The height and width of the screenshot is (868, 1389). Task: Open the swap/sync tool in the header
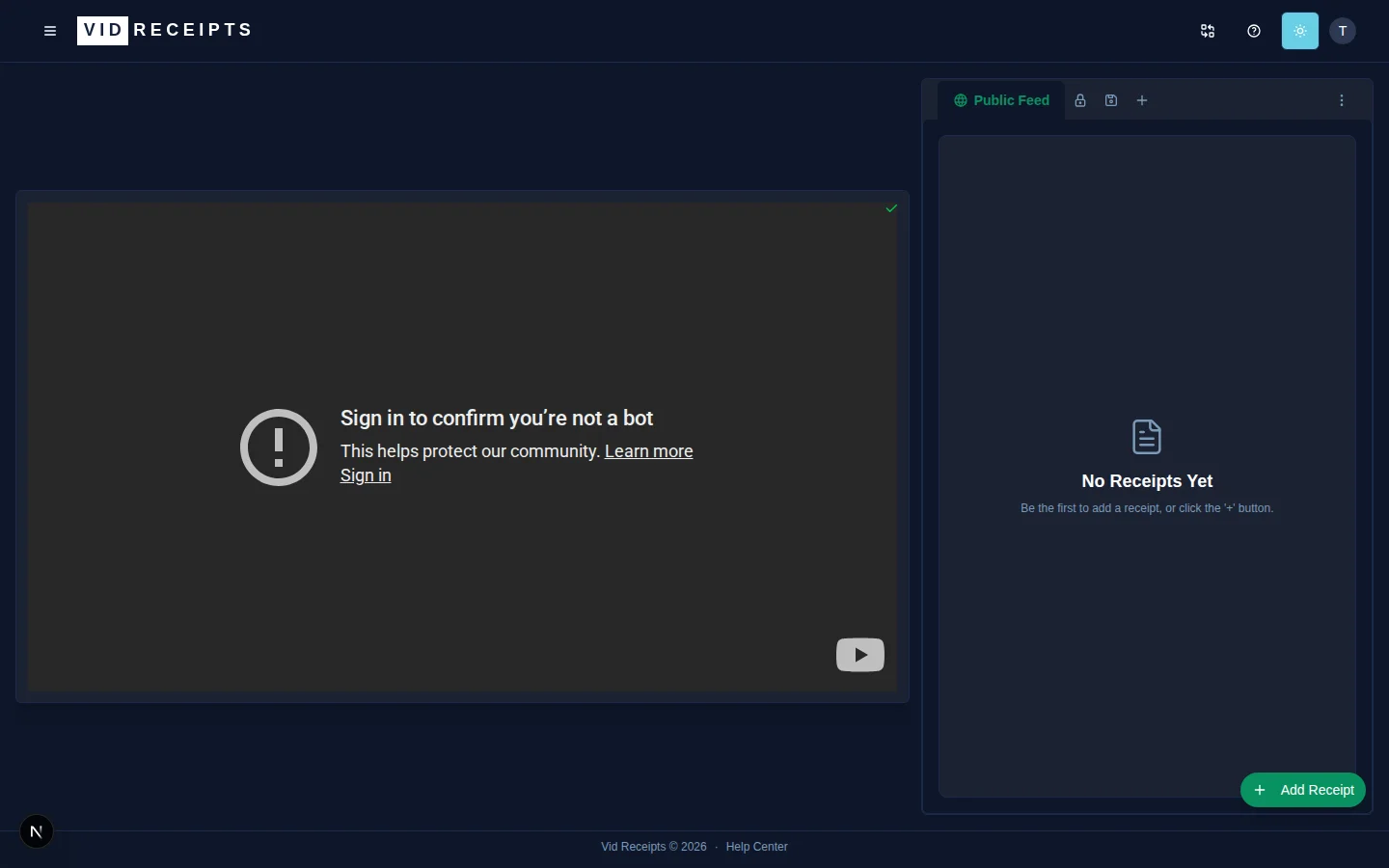[x=1207, y=31]
